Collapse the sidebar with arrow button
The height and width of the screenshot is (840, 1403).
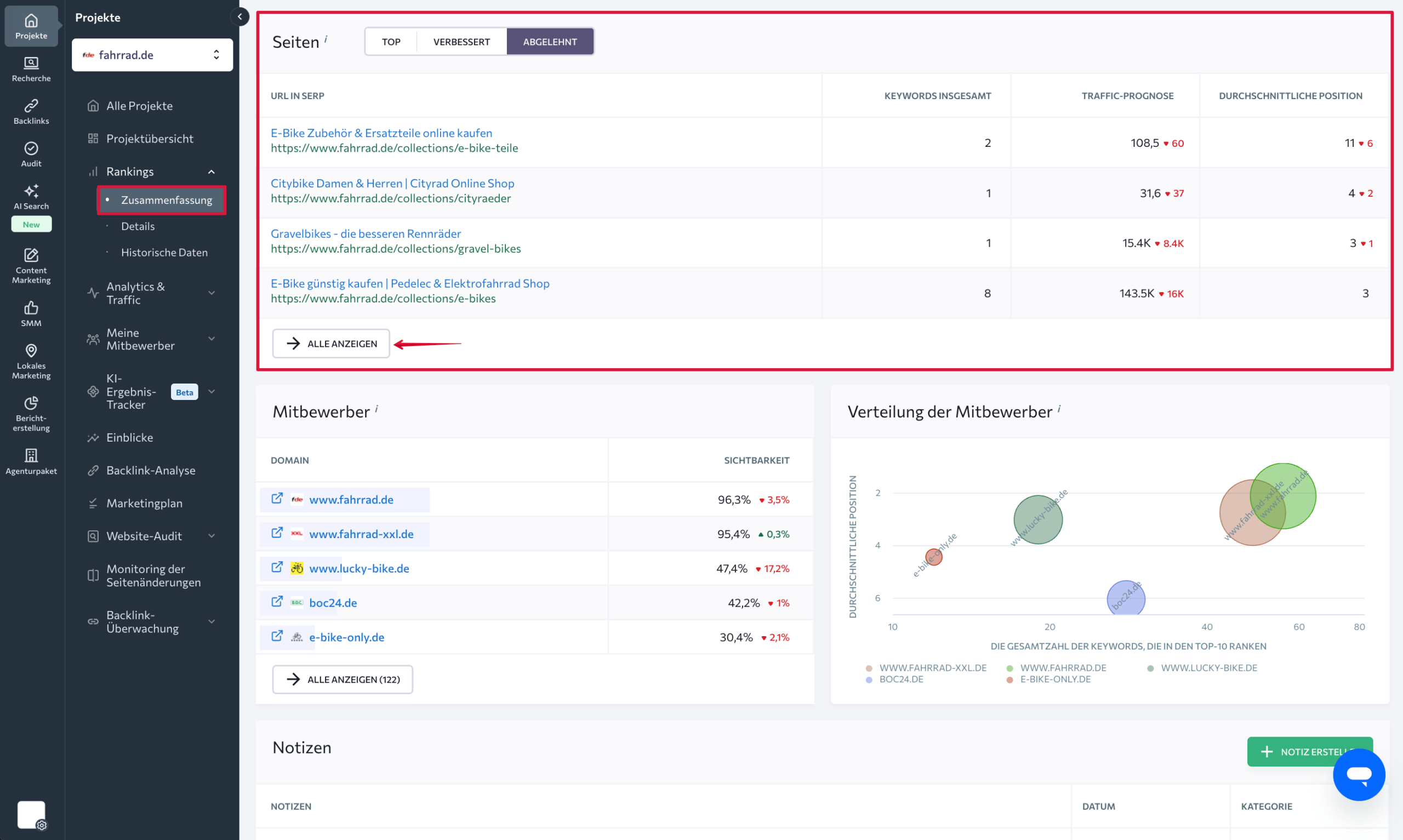[x=240, y=16]
